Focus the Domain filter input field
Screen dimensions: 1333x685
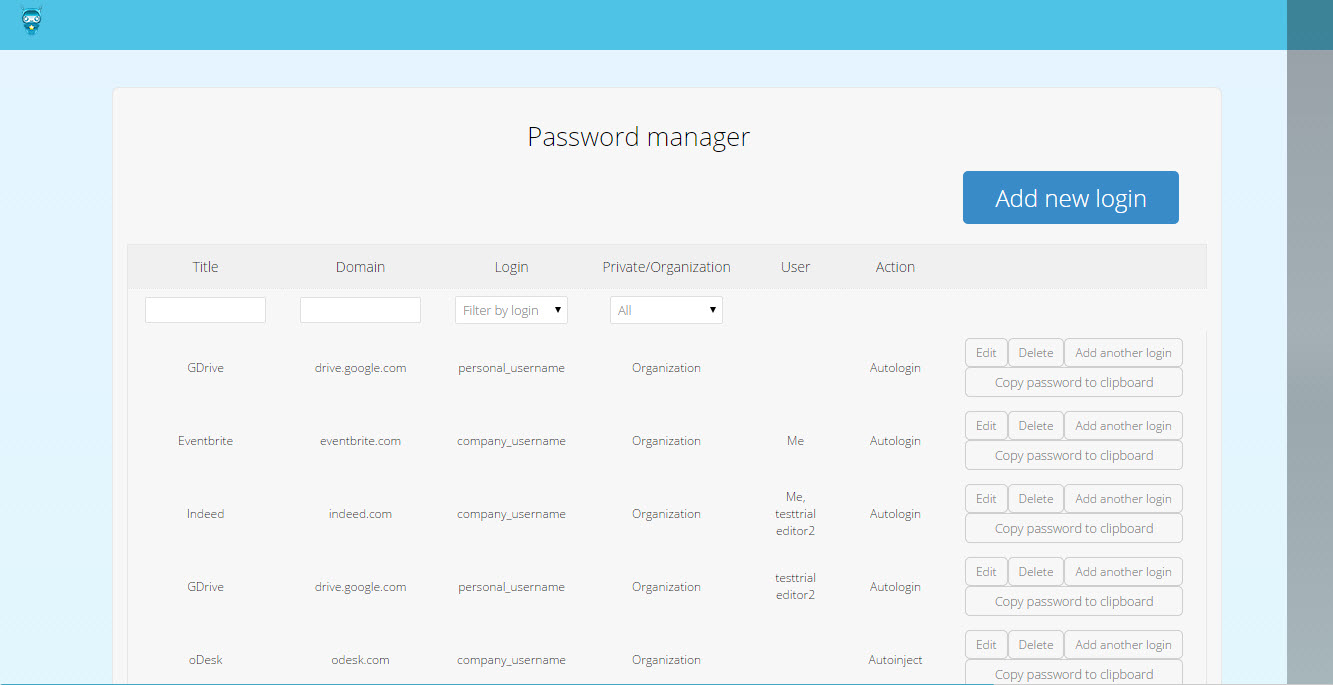360,310
